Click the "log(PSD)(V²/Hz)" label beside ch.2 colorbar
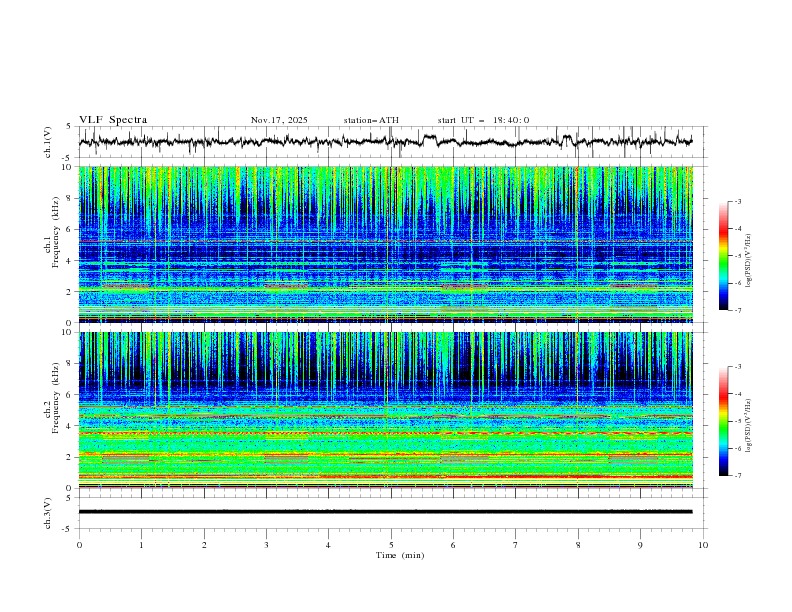This screenshot has height=612, width=792. click(x=748, y=426)
